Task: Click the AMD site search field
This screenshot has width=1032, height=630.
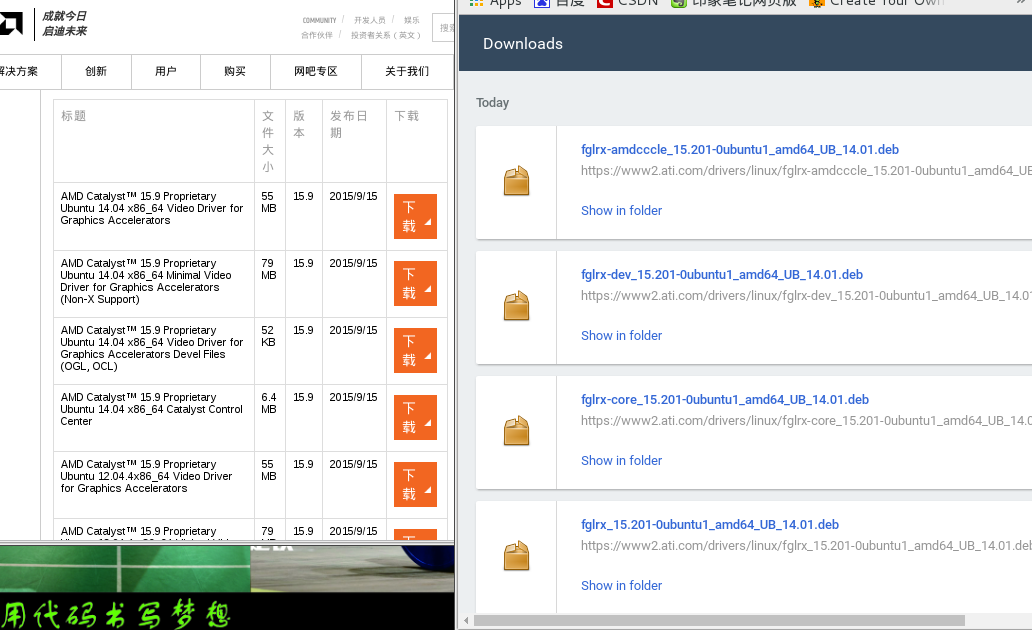Action: click(x=444, y=28)
